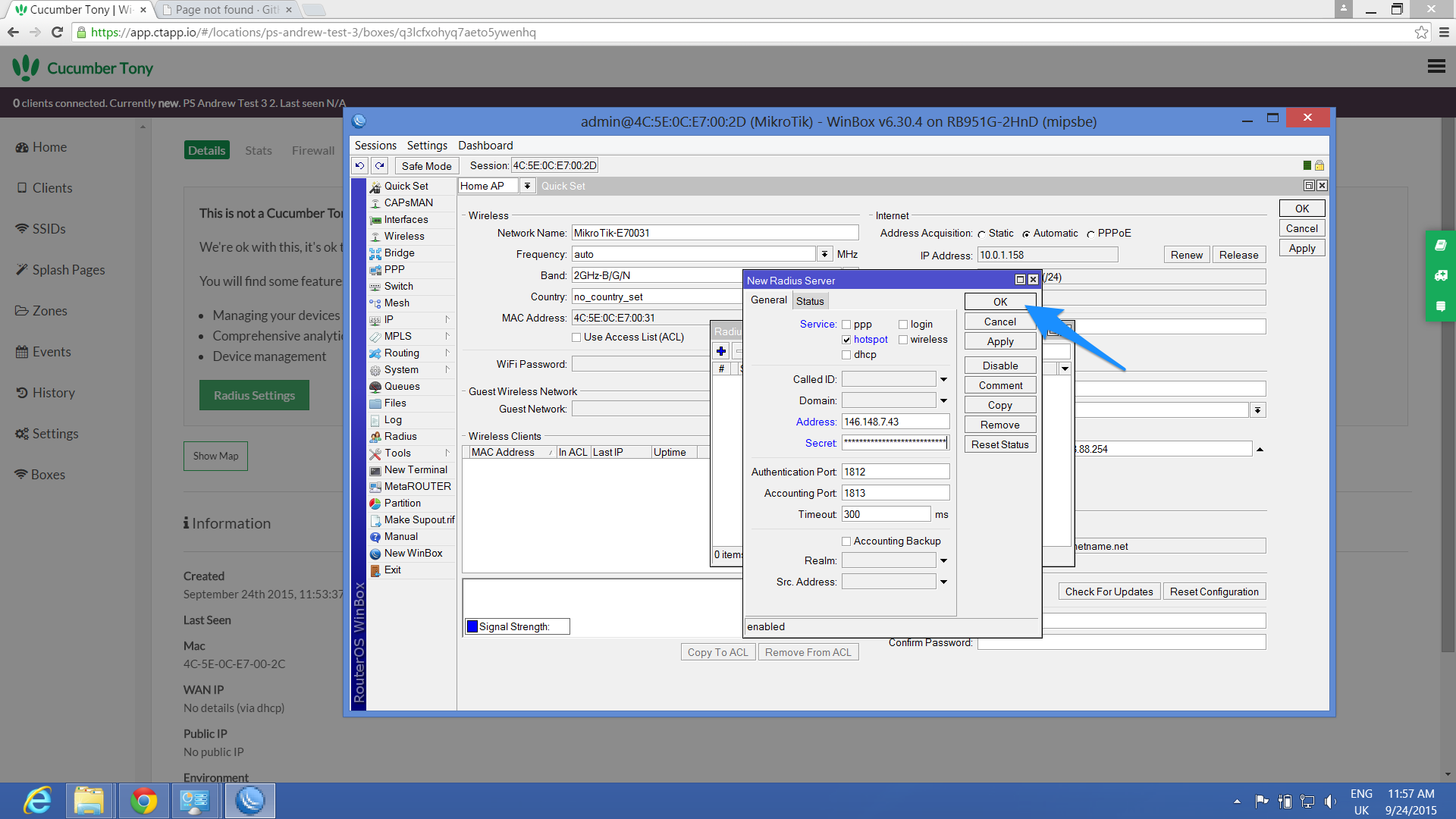
Task: Enable the login service checkbox
Action: coord(903,325)
